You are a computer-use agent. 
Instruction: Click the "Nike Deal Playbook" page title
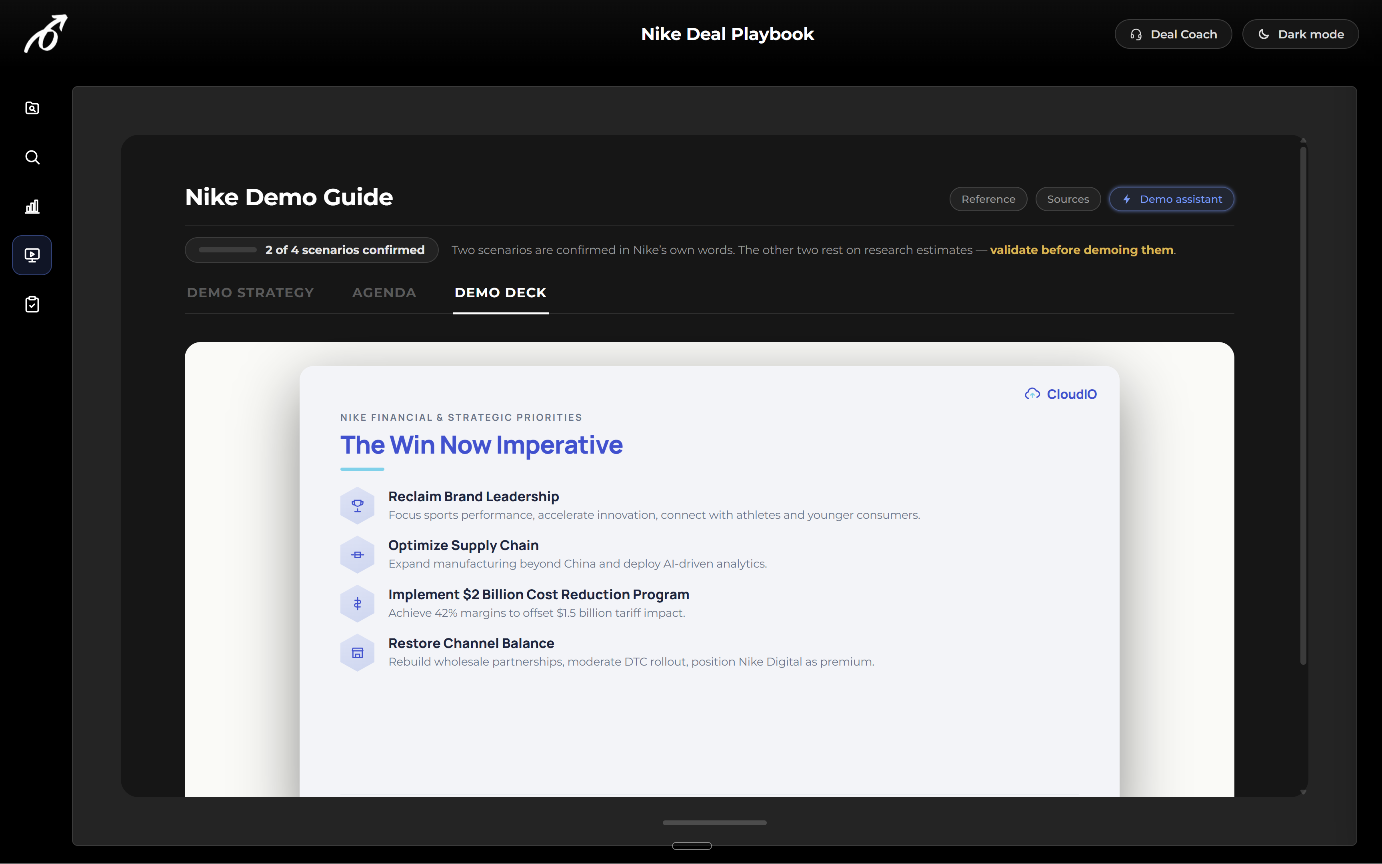(x=728, y=34)
